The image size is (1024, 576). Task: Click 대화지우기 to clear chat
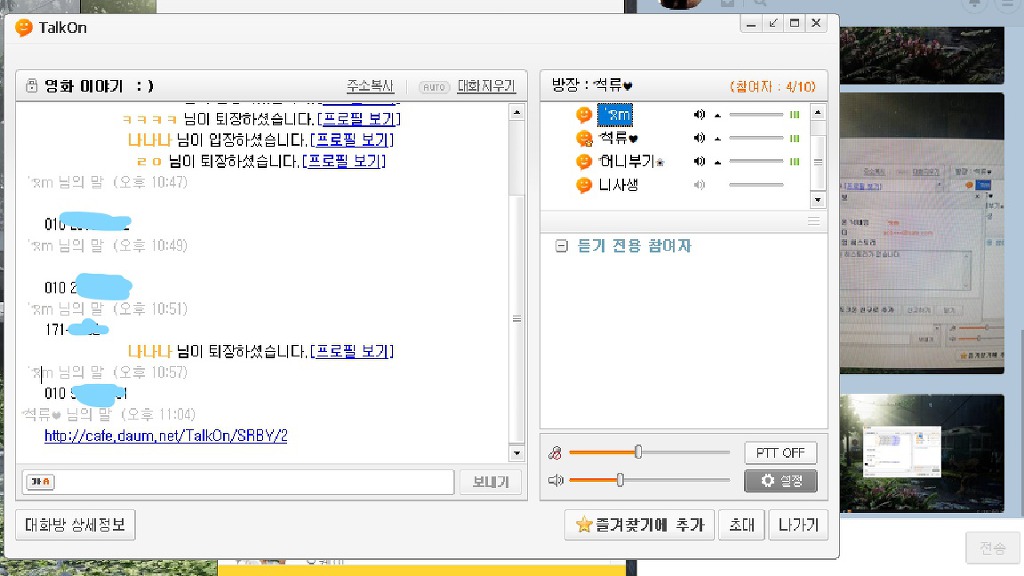coord(487,86)
